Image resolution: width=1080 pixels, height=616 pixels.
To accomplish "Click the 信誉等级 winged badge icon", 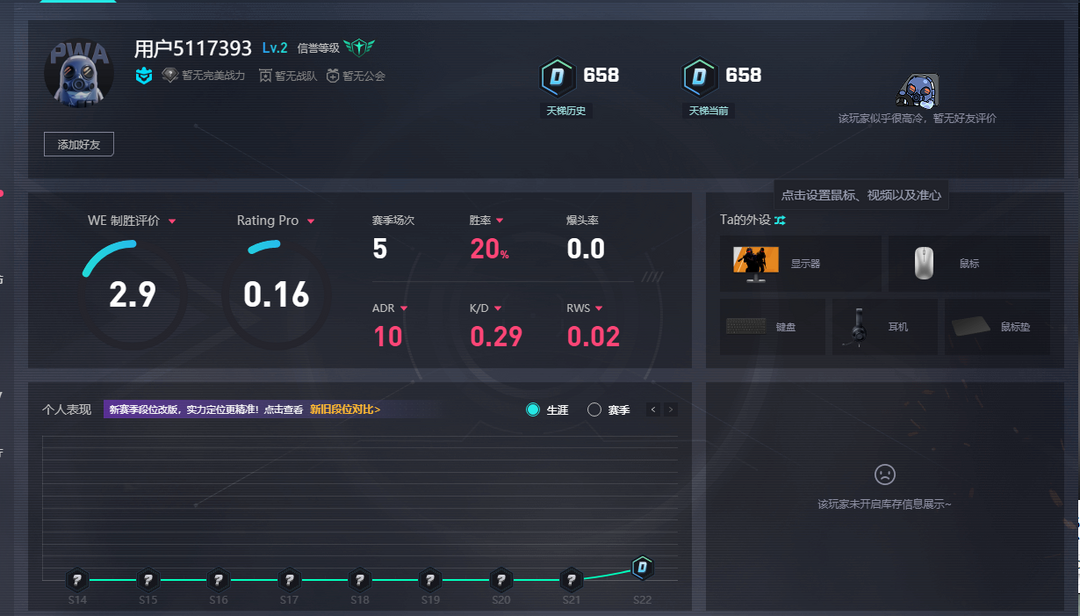I will (359, 48).
